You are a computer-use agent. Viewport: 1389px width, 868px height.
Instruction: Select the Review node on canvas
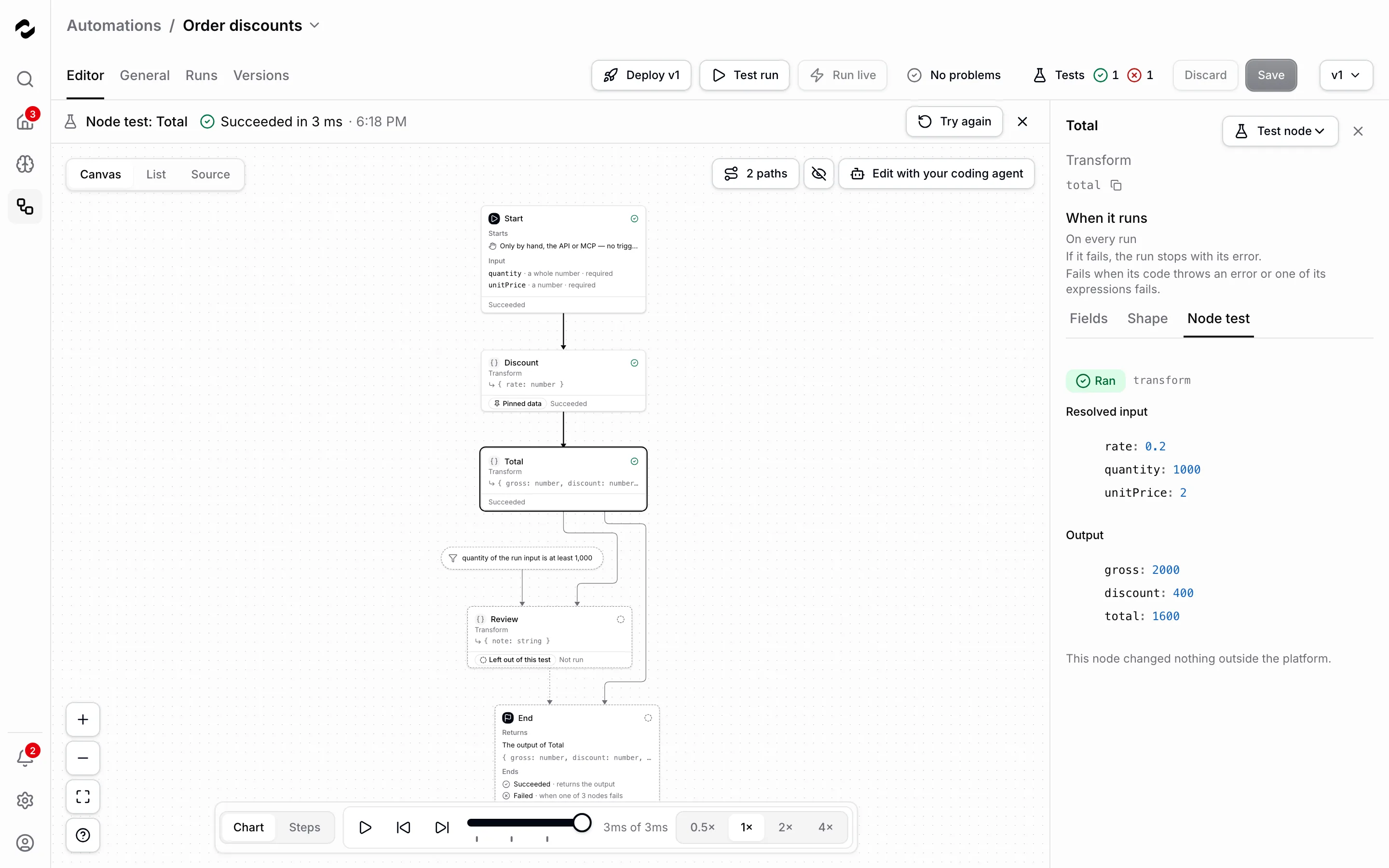click(549, 637)
